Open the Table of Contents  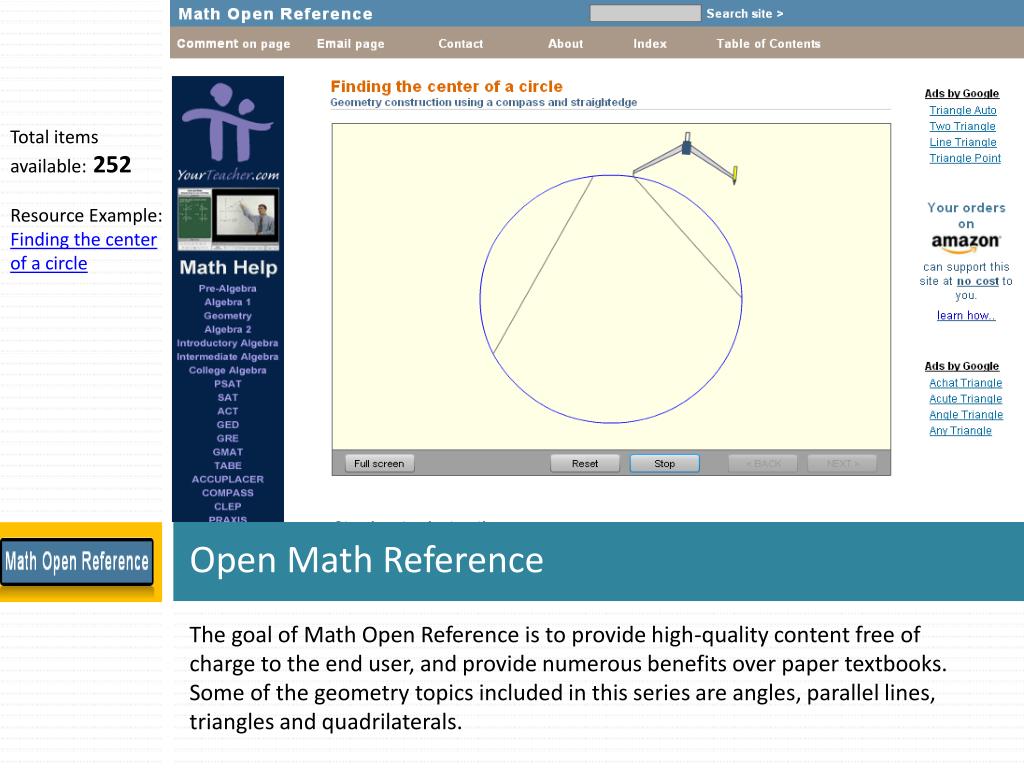point(769,44)
